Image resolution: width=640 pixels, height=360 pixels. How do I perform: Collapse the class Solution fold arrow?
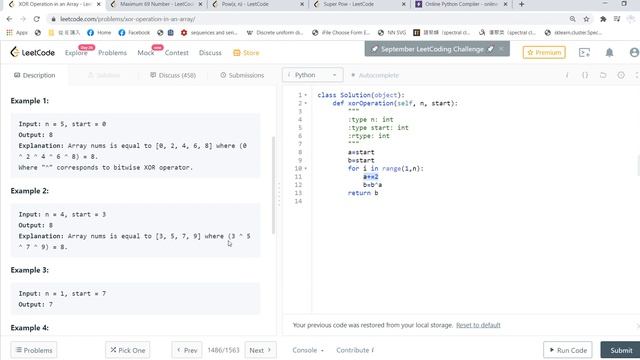tap(306, 95)
